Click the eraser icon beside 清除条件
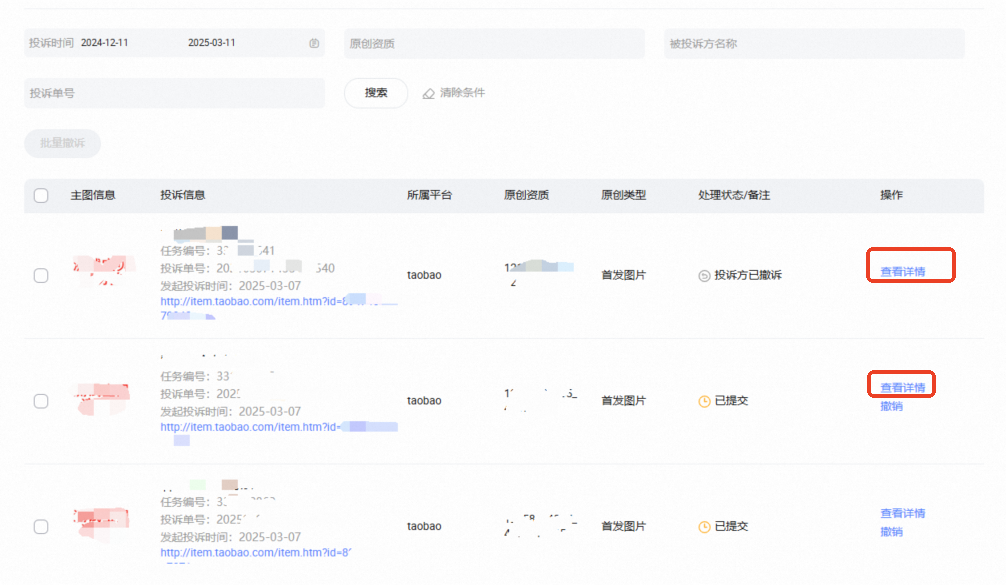Image resolution: width=1006 pixels, height=585 pixels. click(429, 94)
